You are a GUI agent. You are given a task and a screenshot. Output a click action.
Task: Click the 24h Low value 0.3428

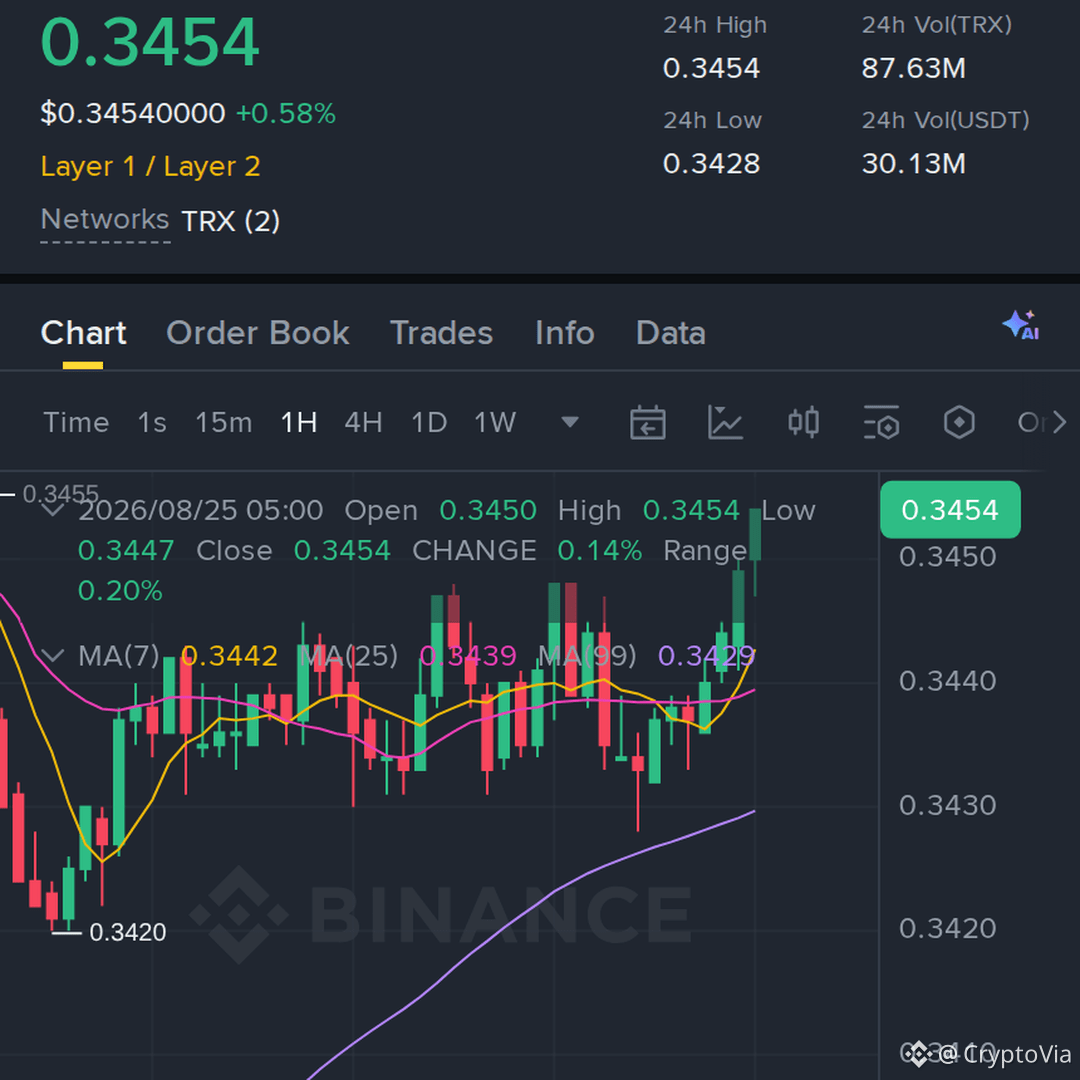712,164
